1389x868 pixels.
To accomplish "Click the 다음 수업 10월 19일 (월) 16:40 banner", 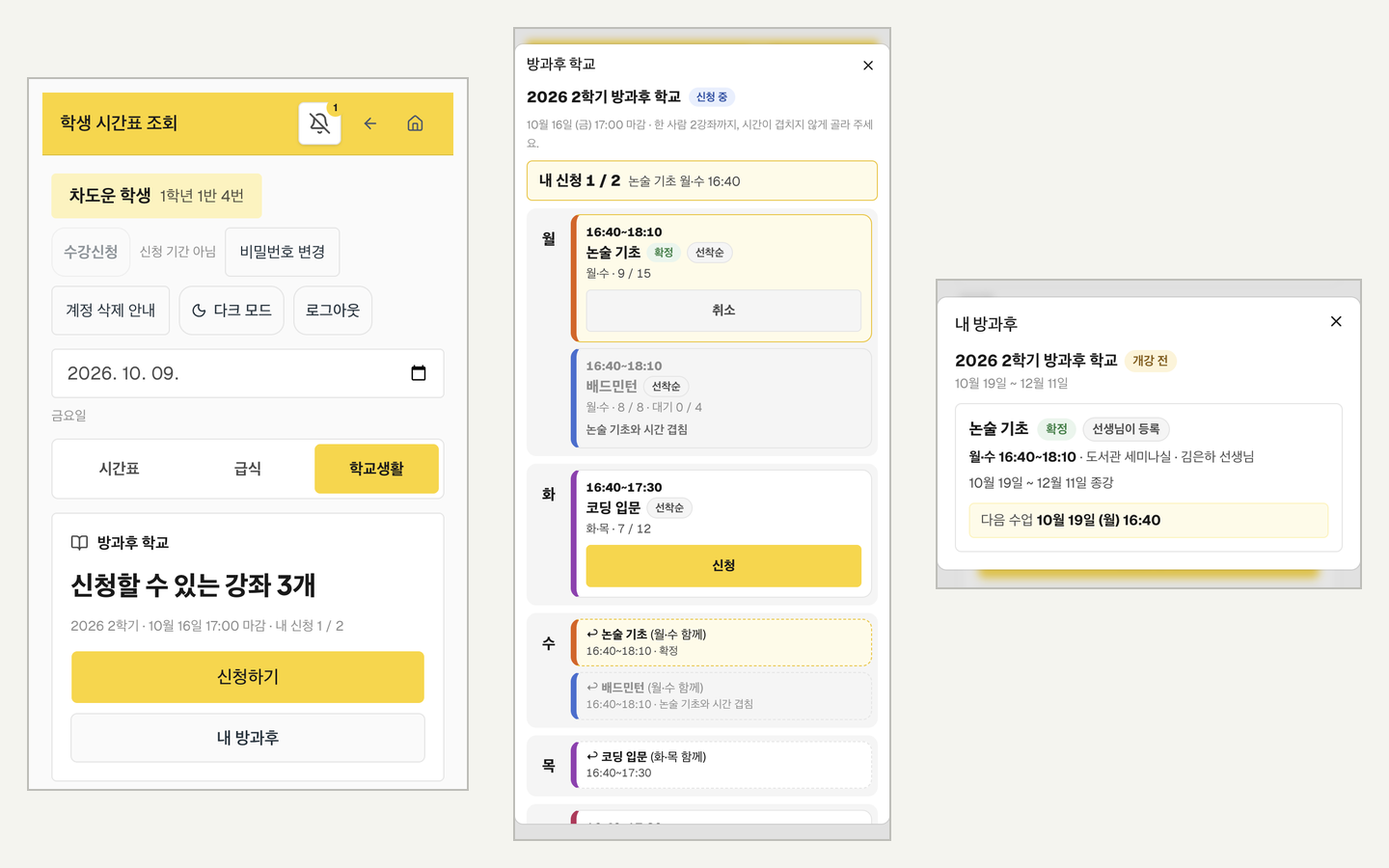I will coord(1149,520).
